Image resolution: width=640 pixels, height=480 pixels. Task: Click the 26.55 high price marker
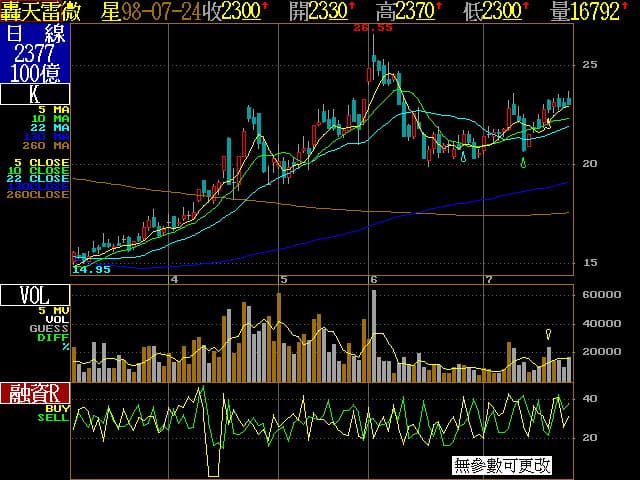(377, 29)
